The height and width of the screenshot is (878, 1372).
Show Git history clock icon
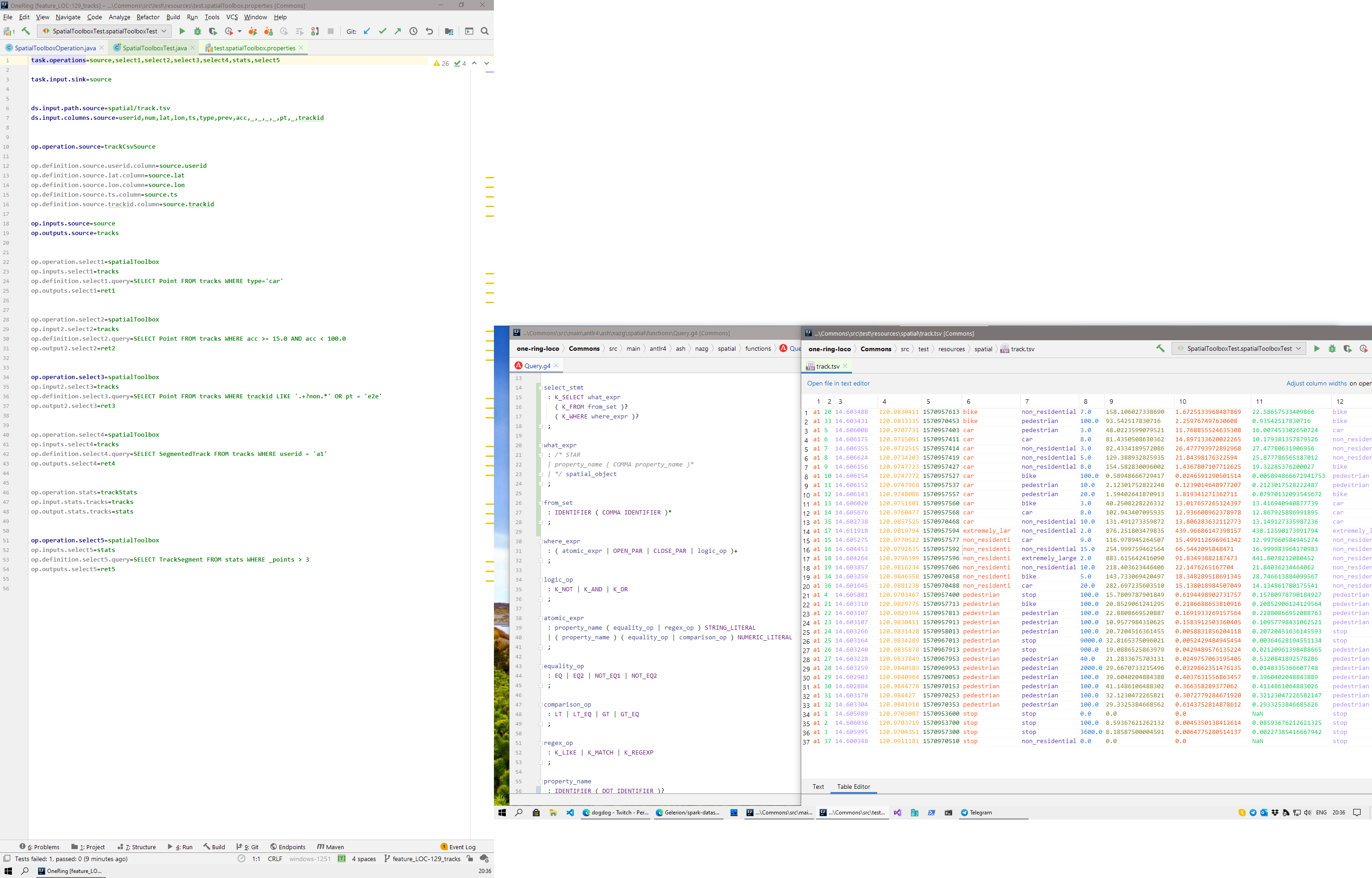pos(413,32)
